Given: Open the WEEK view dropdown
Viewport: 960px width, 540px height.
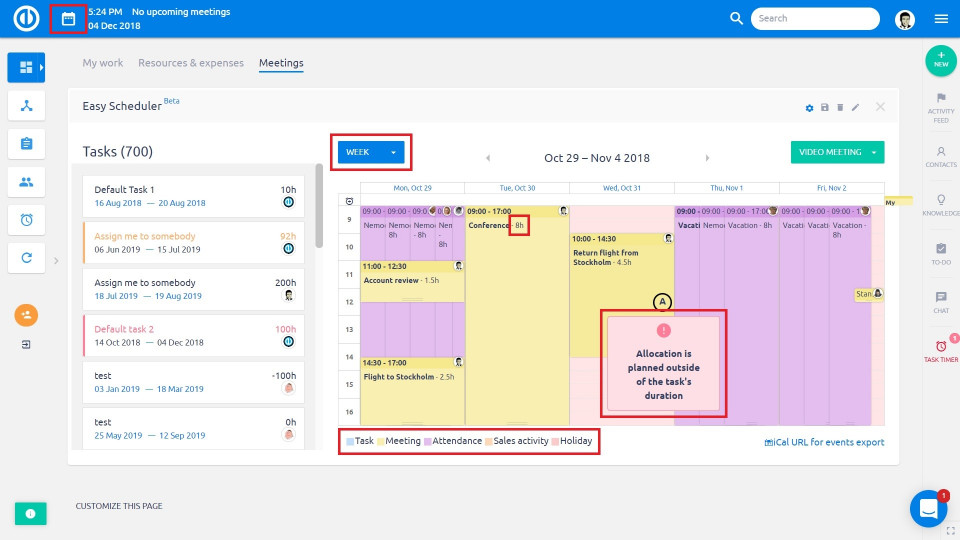Looking at the screenshot, I should tap(371, 152).
